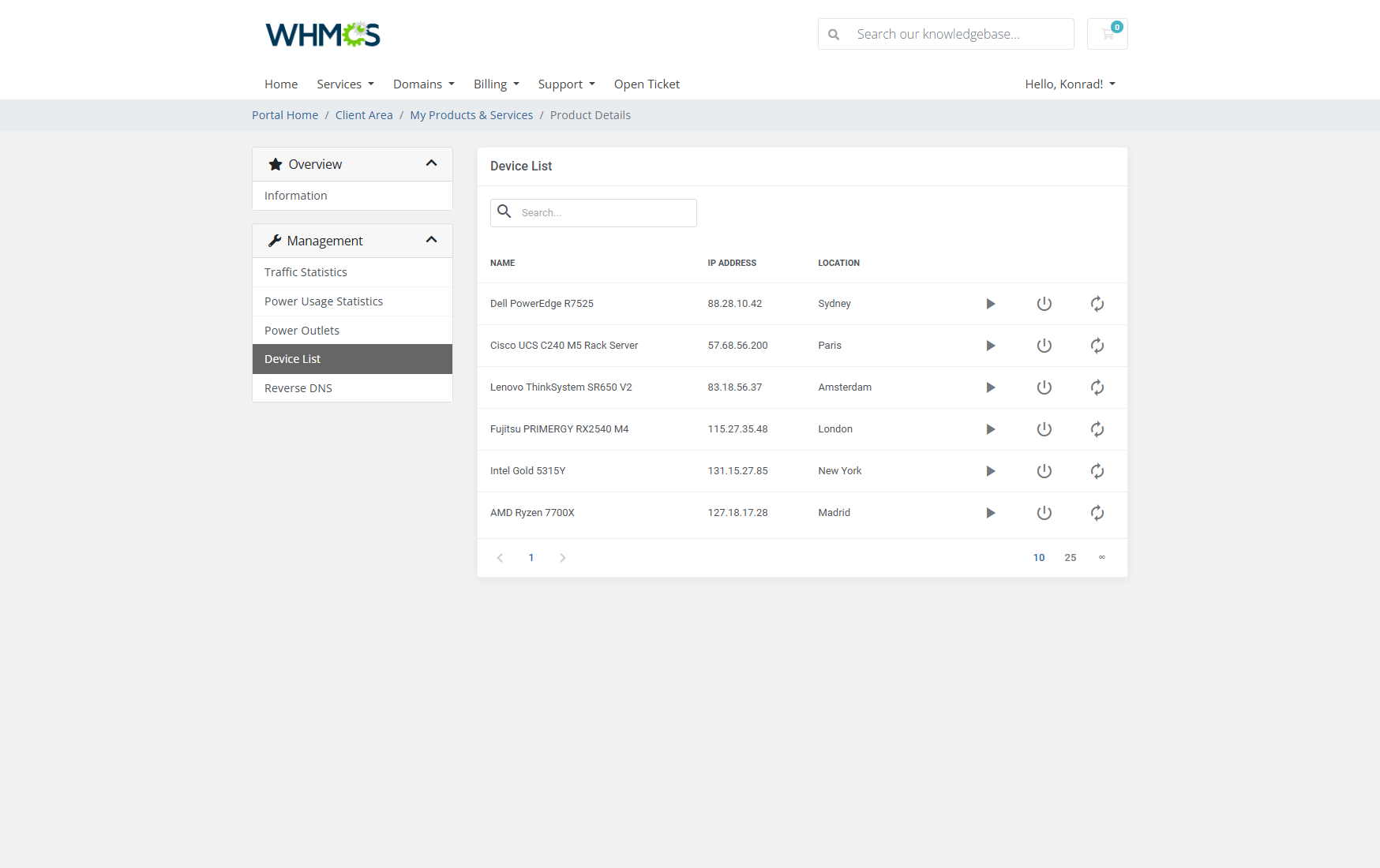Open Reverse DNS in sidebar
The height and width of the screenshot is (868, 1380).
tap(352, 388)
